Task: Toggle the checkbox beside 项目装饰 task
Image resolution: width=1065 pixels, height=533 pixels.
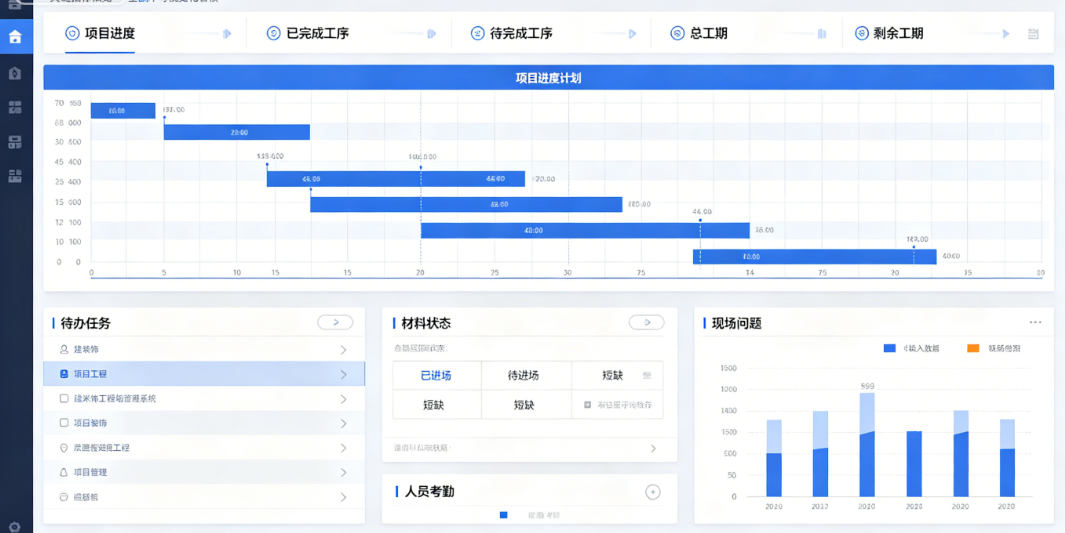Action: point(64,423)
